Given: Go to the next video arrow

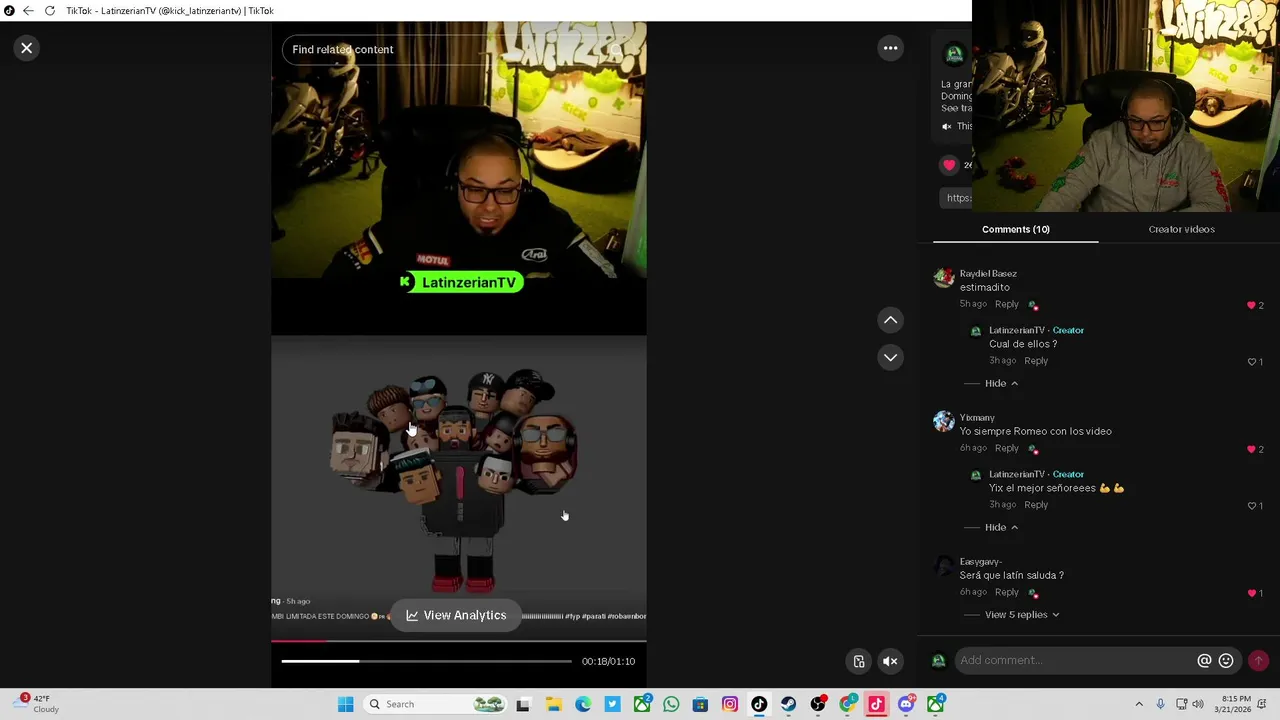Looking at the screenshot, I should click(x=890, y=357).
